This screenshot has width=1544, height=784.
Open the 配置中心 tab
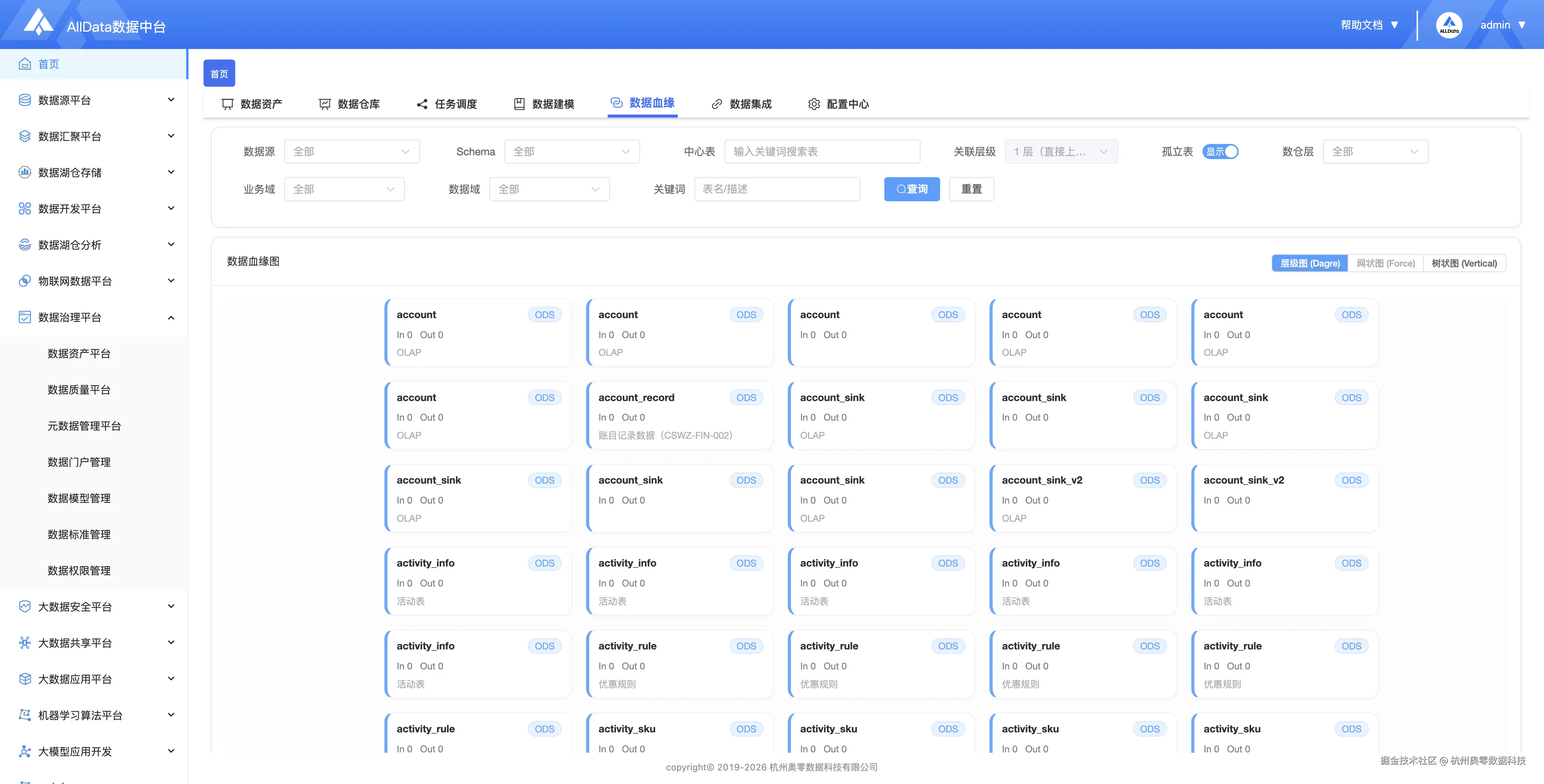coord(838,104)
